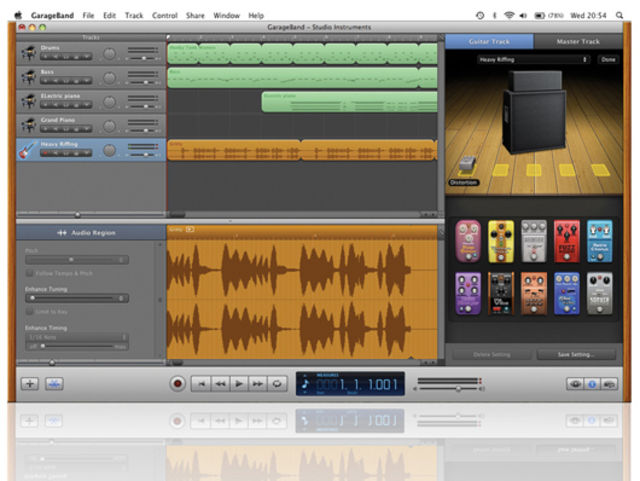Viewport: 640px width, 481px height.
Task: Open Spotlight search in the menu bar
Action: click(619, 16)
